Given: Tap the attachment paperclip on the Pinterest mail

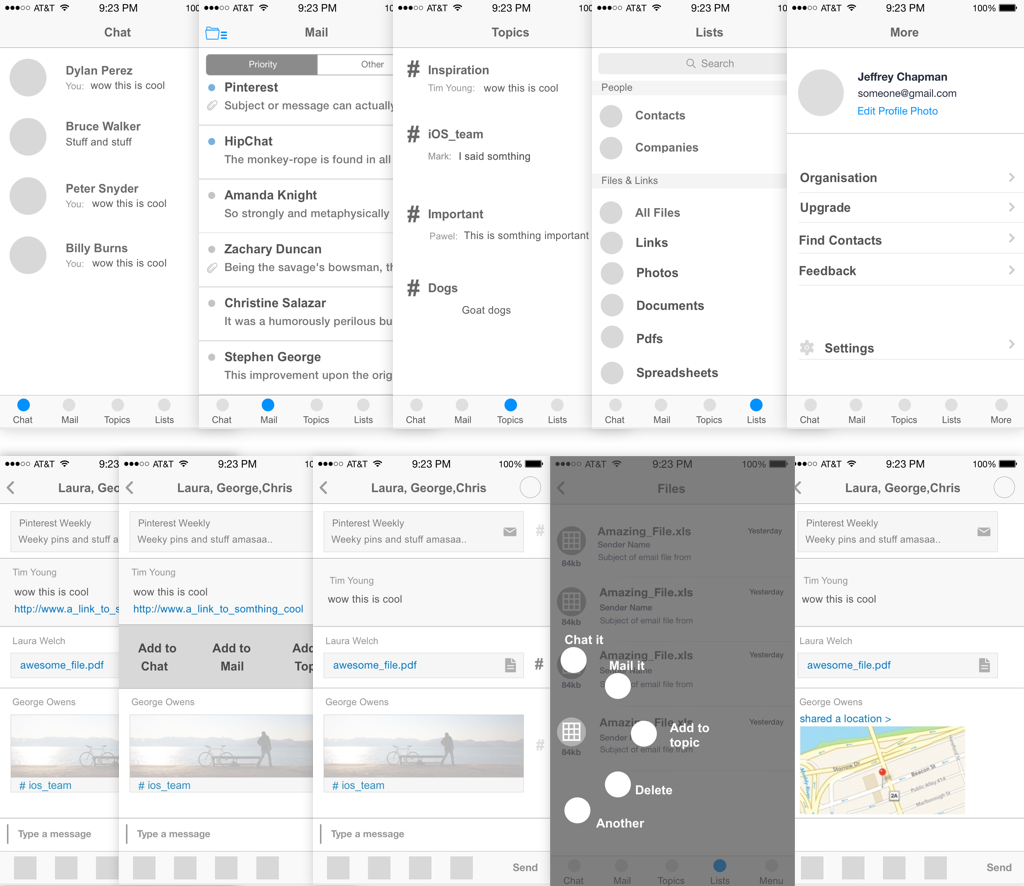Looking at the screenshot, I should pos(212,105).
